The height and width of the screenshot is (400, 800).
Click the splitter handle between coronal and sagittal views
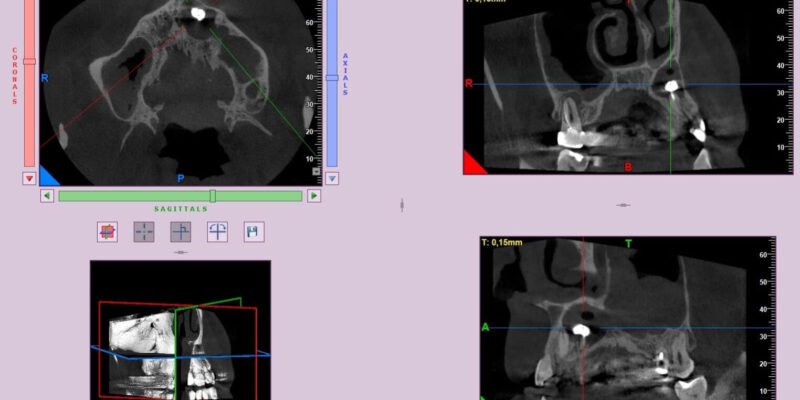tap(623, 205)
